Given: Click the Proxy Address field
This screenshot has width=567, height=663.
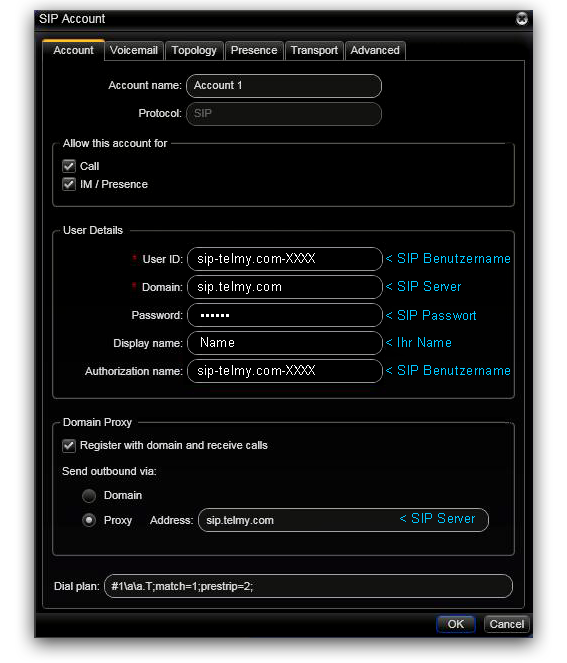Looking at the screenshot, I should [343, 520].
